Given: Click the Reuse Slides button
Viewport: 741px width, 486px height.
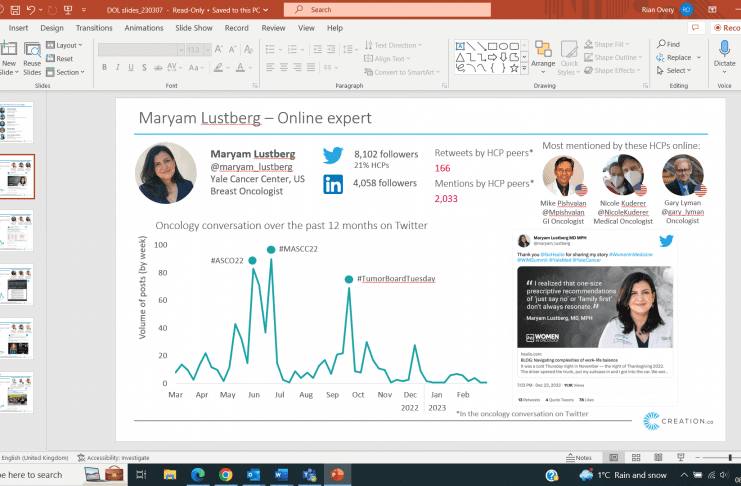Looking at the screenshot, I should pyautogui.click(x=32, y=58).
